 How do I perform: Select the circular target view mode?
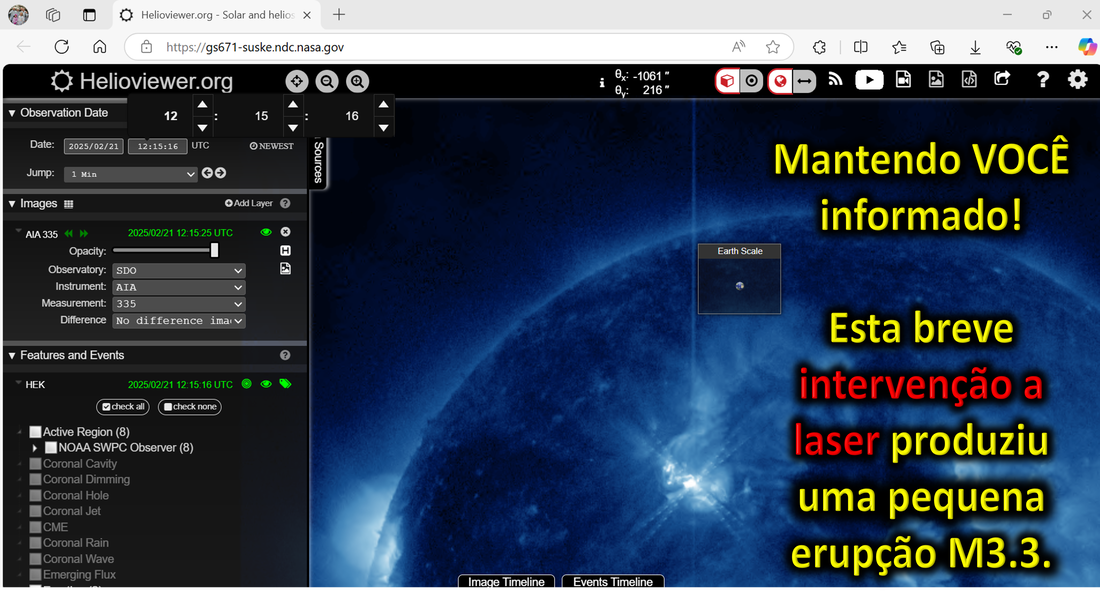751,81
